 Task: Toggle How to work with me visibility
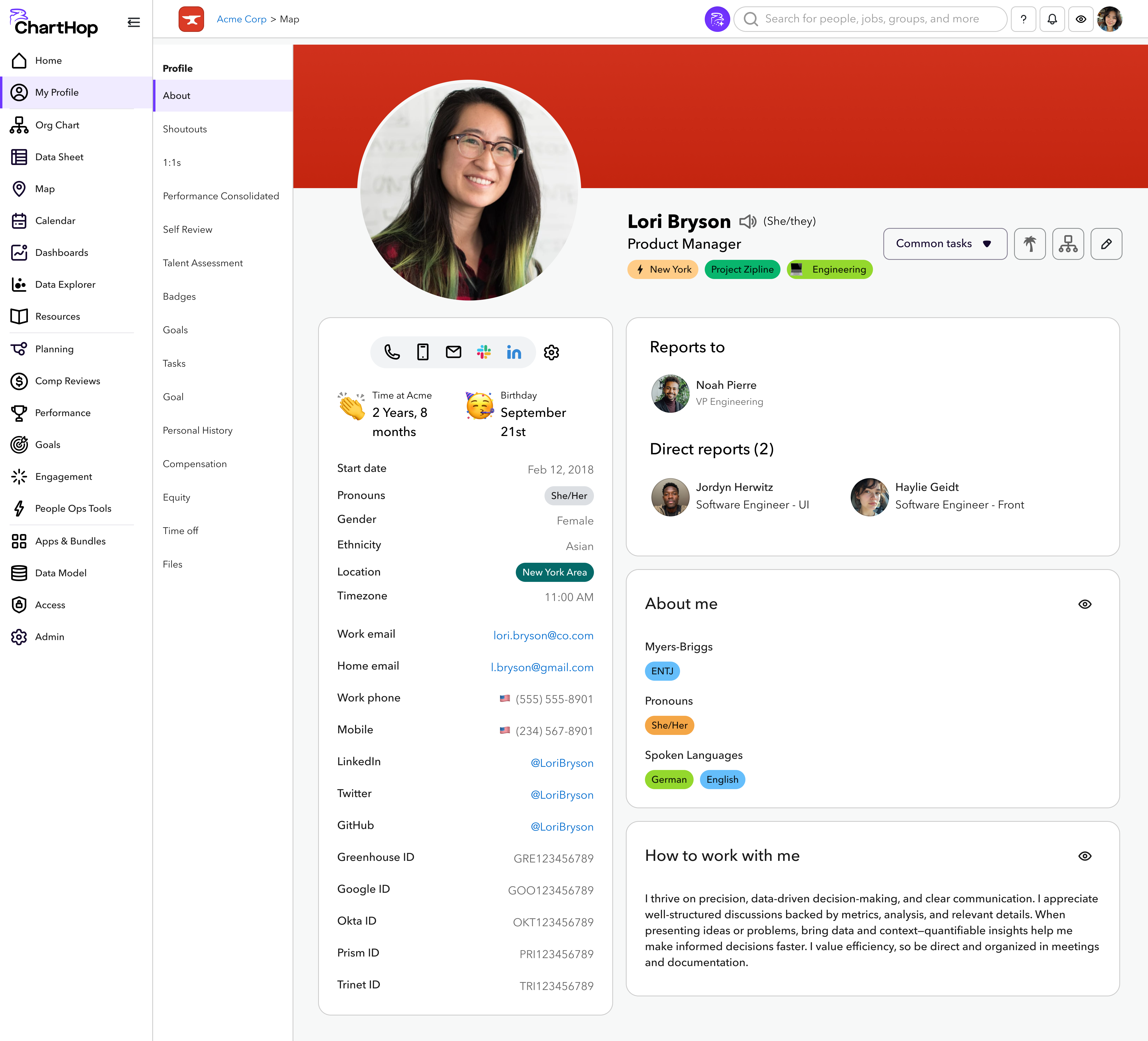(x=1085, y=856)
